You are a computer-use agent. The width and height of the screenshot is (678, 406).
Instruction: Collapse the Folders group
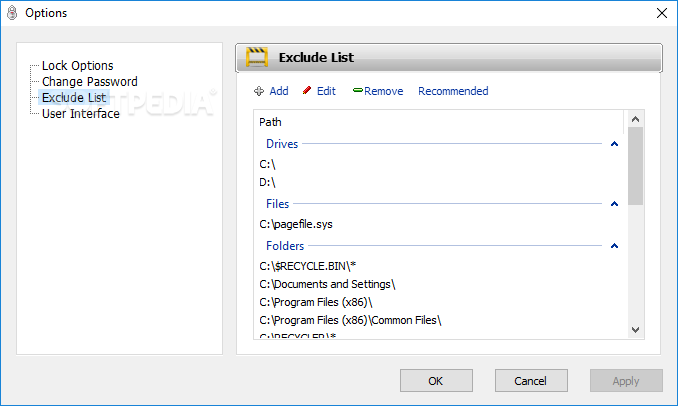[x=614, y=246]
